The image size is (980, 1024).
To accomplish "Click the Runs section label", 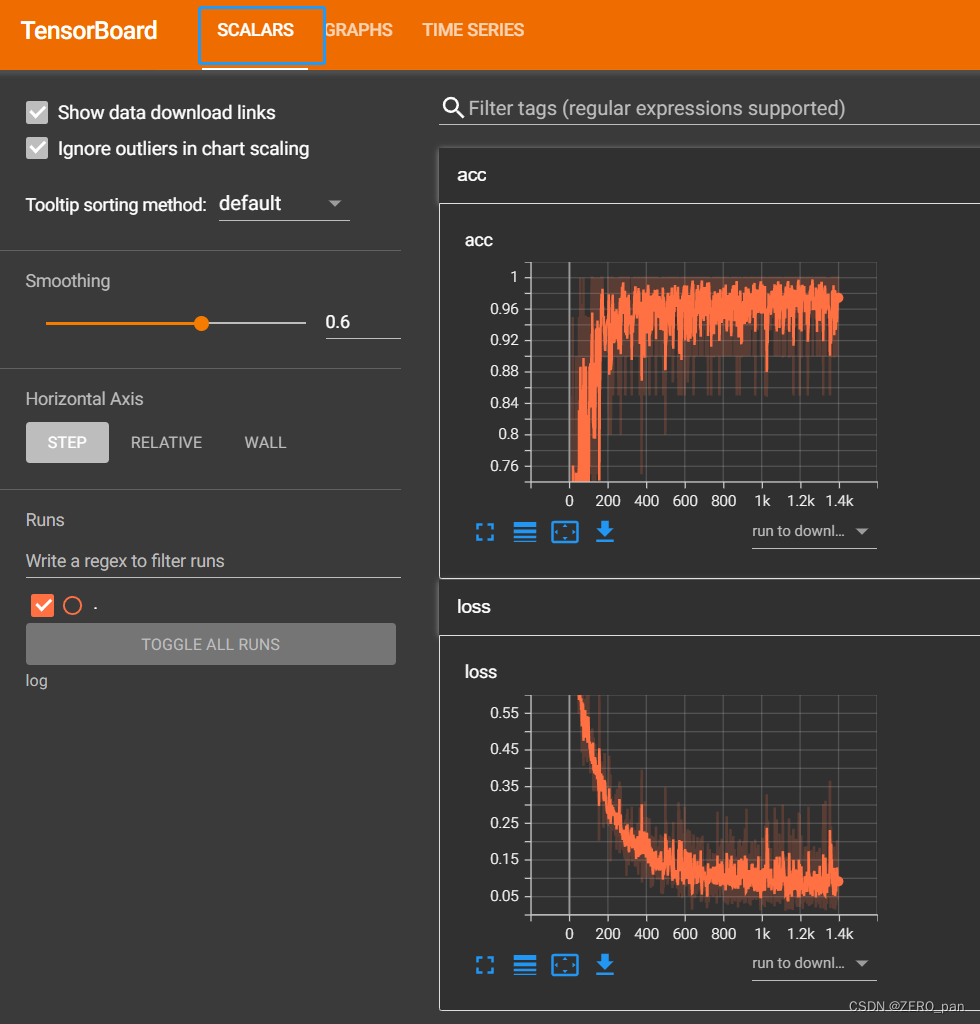I will tap(45, 520).
